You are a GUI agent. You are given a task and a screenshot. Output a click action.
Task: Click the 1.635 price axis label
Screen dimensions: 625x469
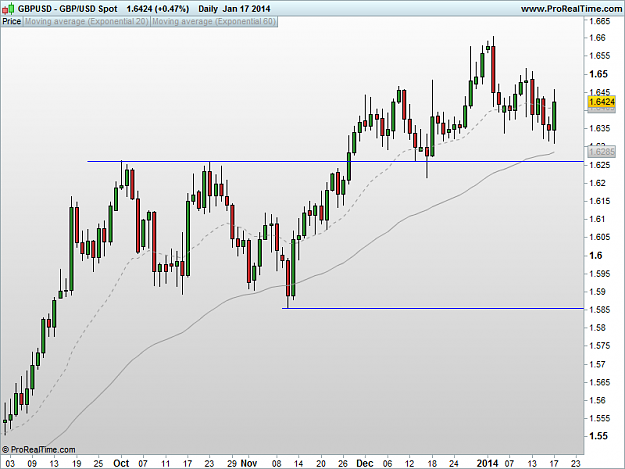pyautogui.click(x=600, y=128)
